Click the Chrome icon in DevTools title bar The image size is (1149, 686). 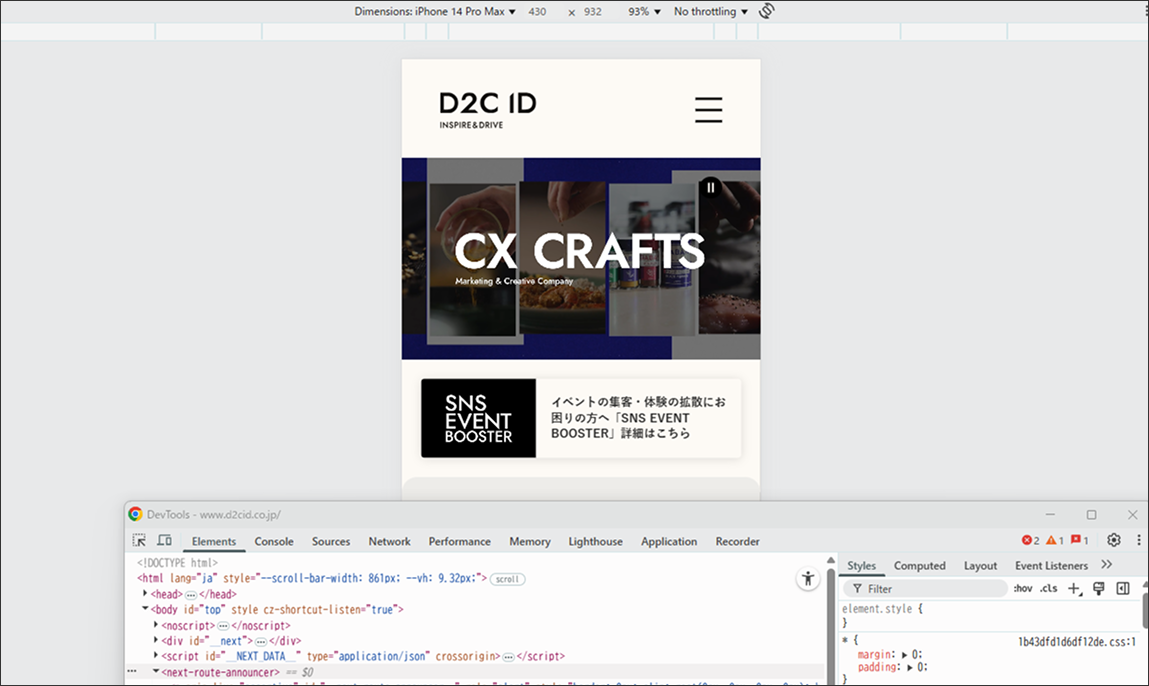(136, 514)
